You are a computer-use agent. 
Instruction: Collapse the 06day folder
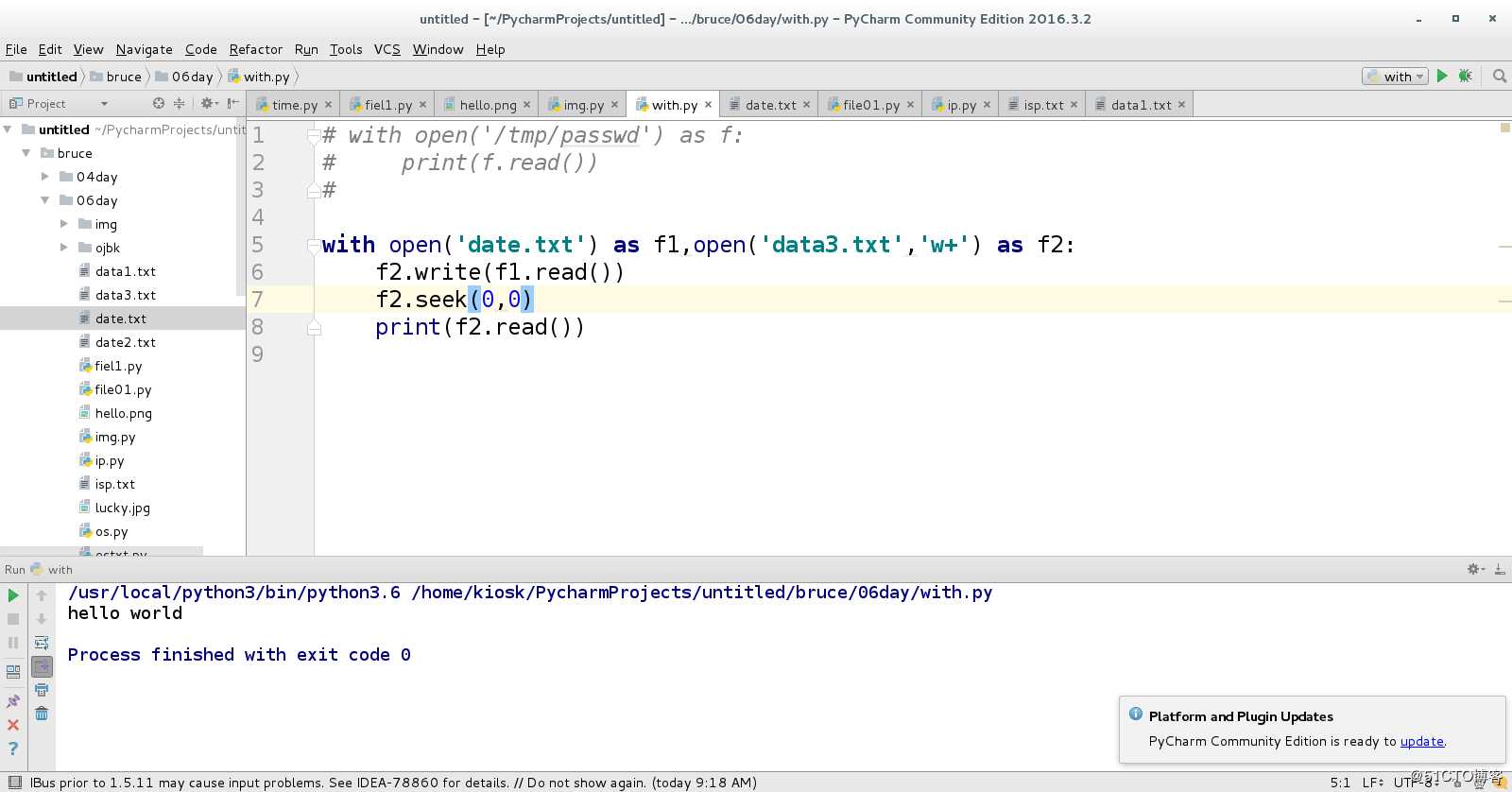point(44,200)
